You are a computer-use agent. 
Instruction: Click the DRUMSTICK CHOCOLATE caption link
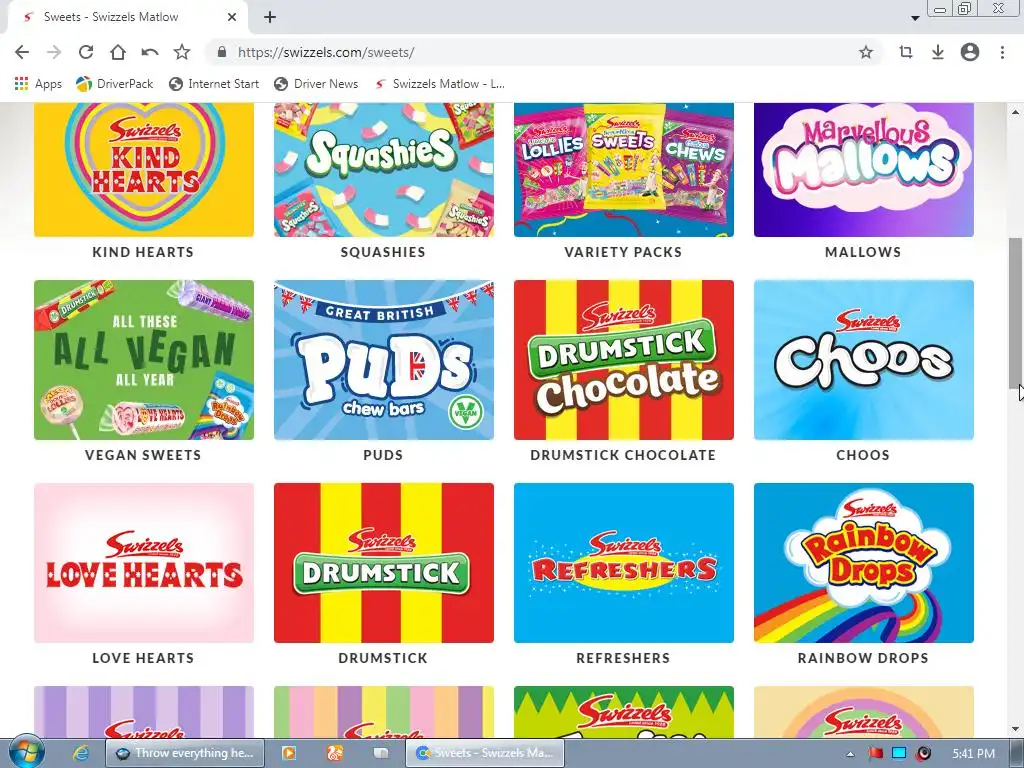(x=623, y=455)
